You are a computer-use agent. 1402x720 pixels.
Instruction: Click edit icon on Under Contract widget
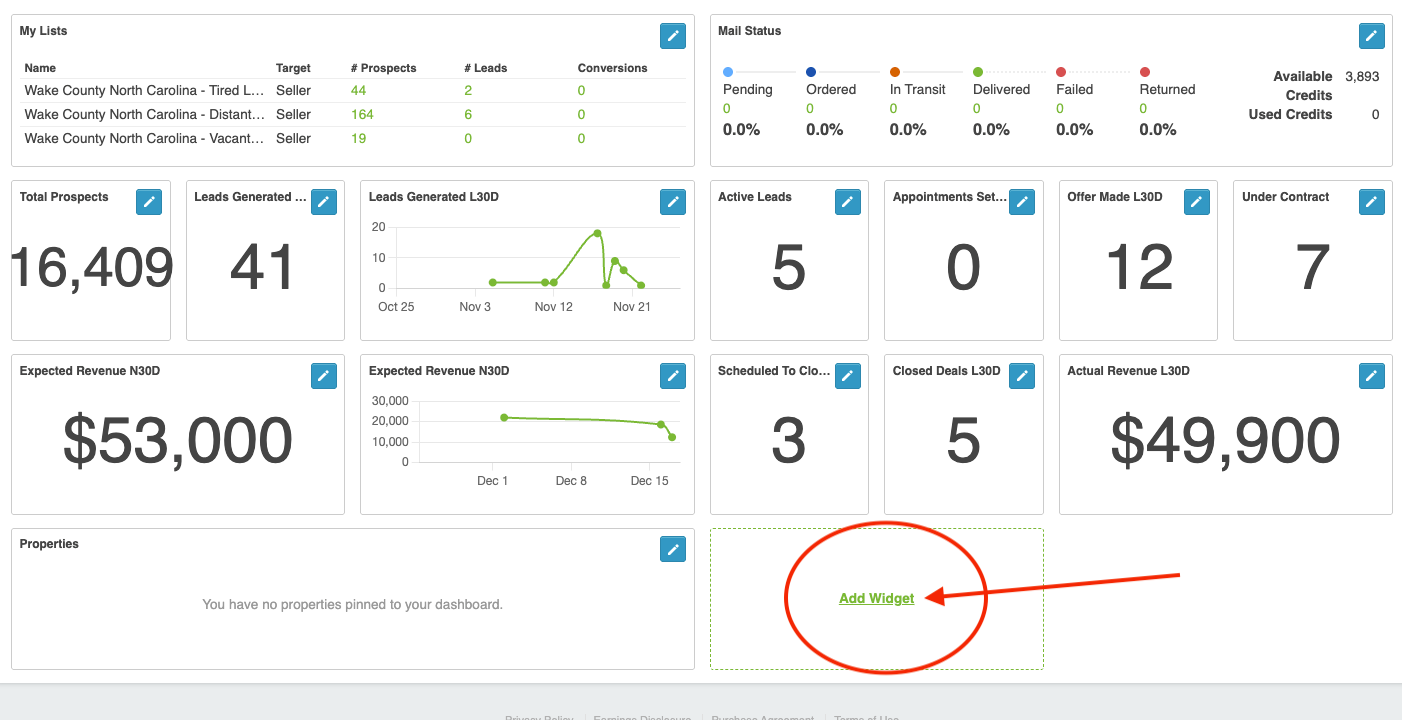tap(1371, 202)
